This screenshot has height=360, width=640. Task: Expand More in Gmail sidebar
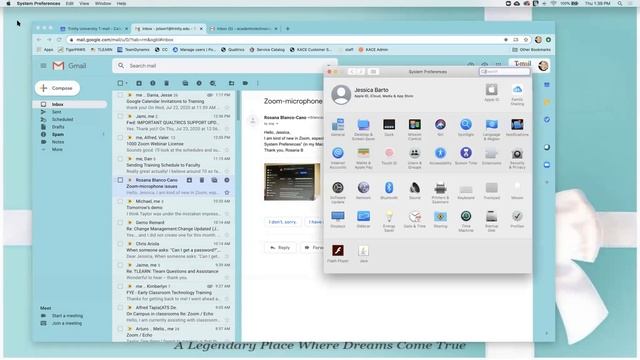coord(57,149)
